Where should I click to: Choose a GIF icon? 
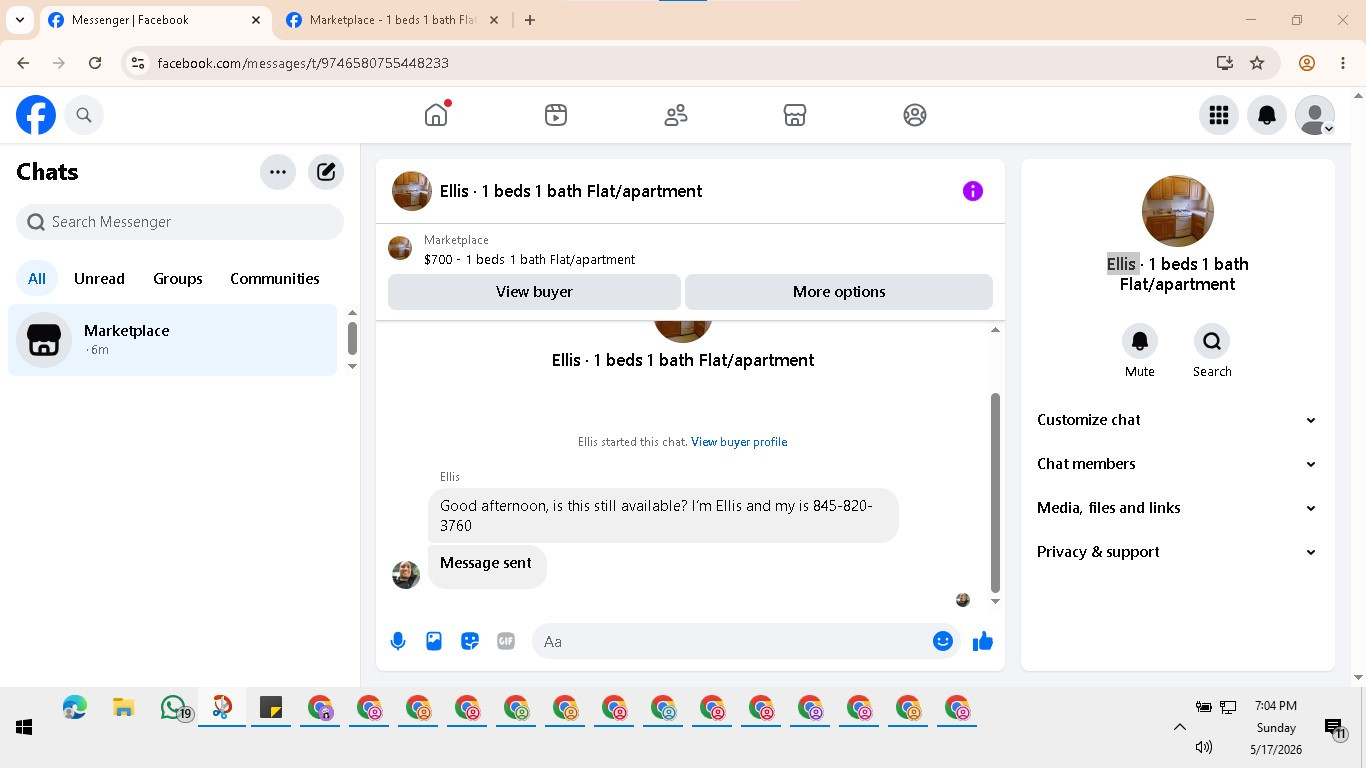506,642
